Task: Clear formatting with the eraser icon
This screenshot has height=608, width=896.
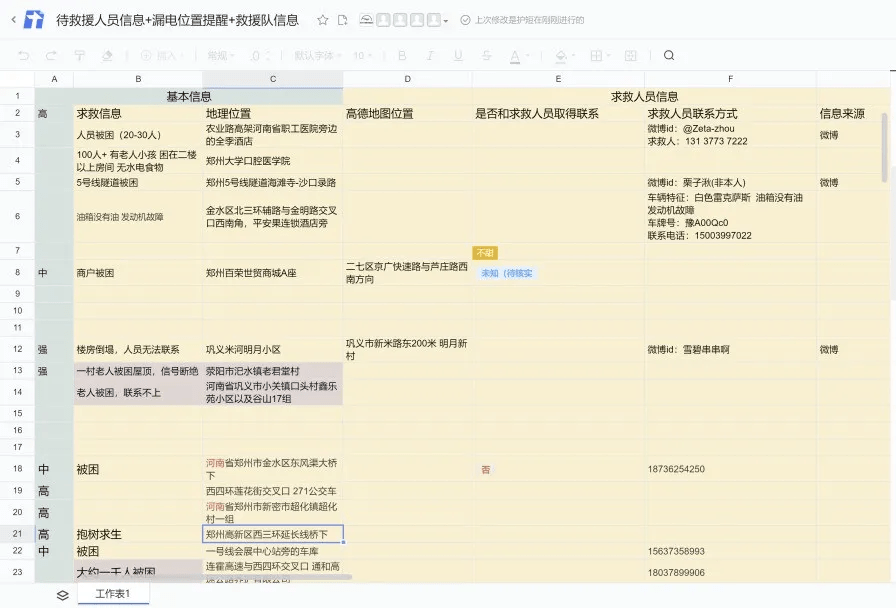Action: pos(107,55)
